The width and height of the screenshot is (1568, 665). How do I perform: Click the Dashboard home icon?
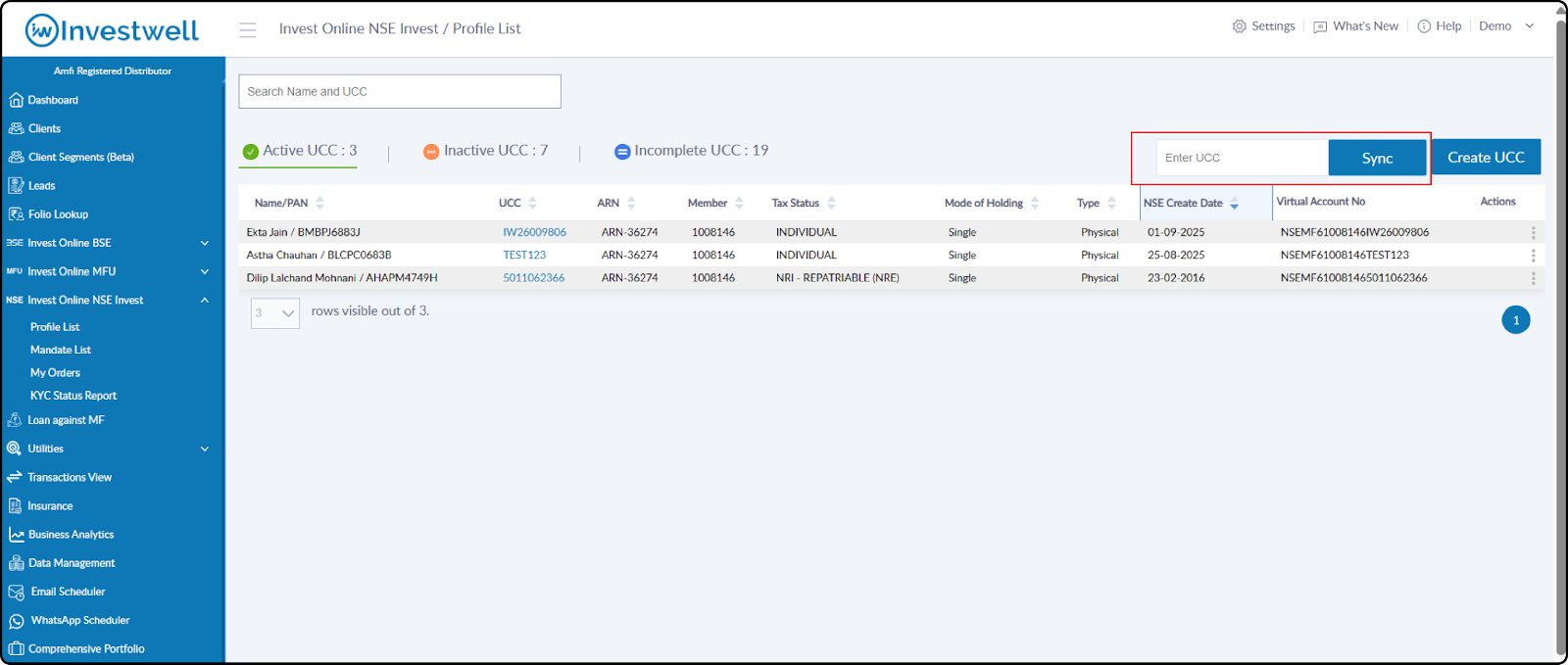click(x=16, y=100)
